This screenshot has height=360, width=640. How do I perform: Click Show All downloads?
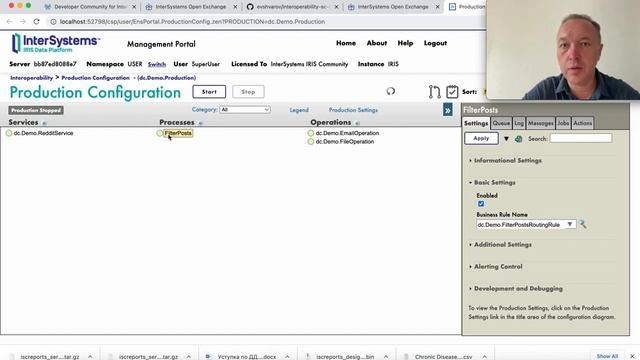tap(607, 356)
